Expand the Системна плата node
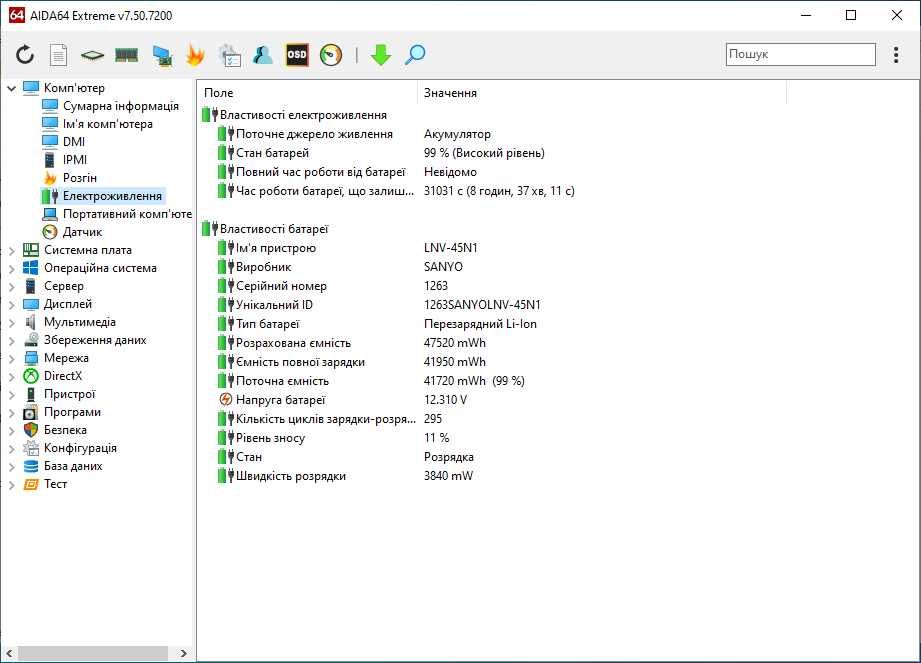 (x=11, y=251)
